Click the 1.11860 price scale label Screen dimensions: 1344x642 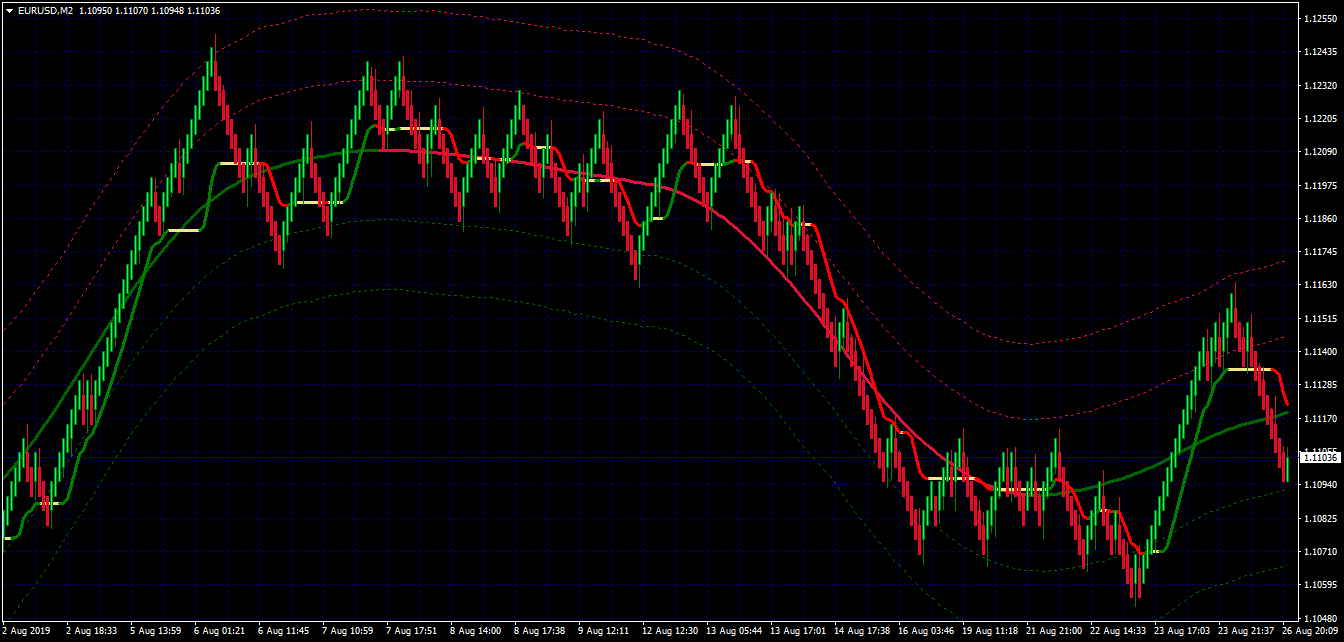click(x=1320, y=218)
